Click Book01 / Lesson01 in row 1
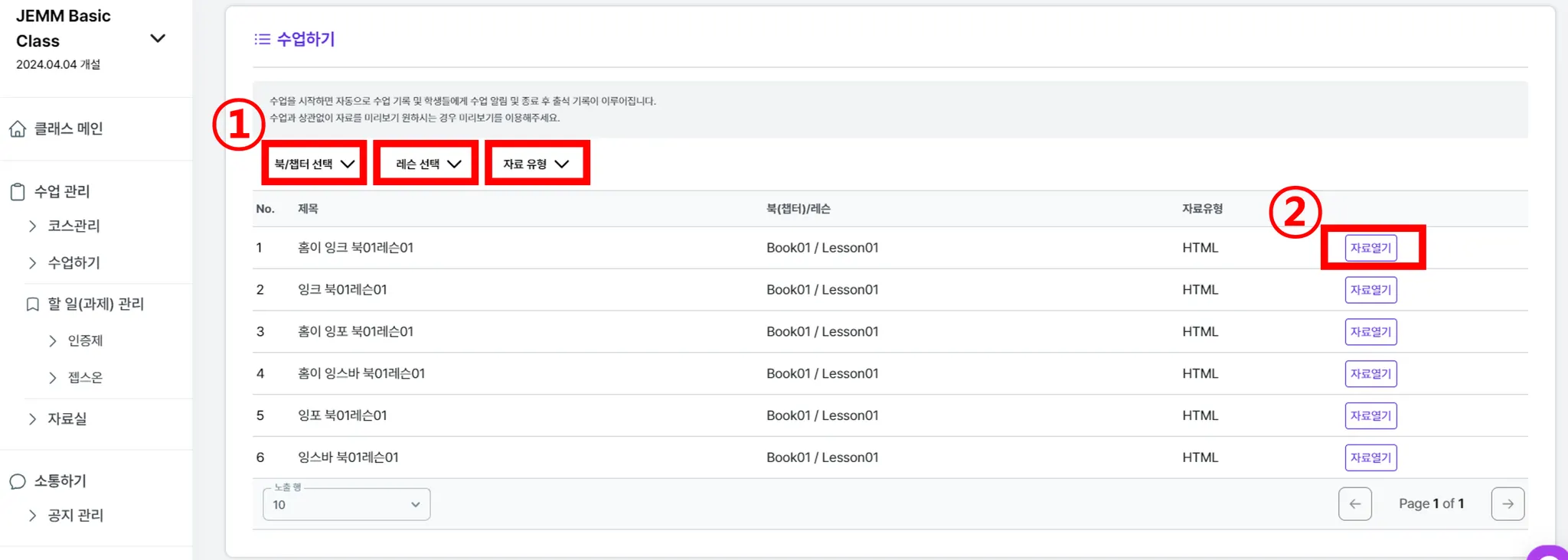 tap(823, 248)
